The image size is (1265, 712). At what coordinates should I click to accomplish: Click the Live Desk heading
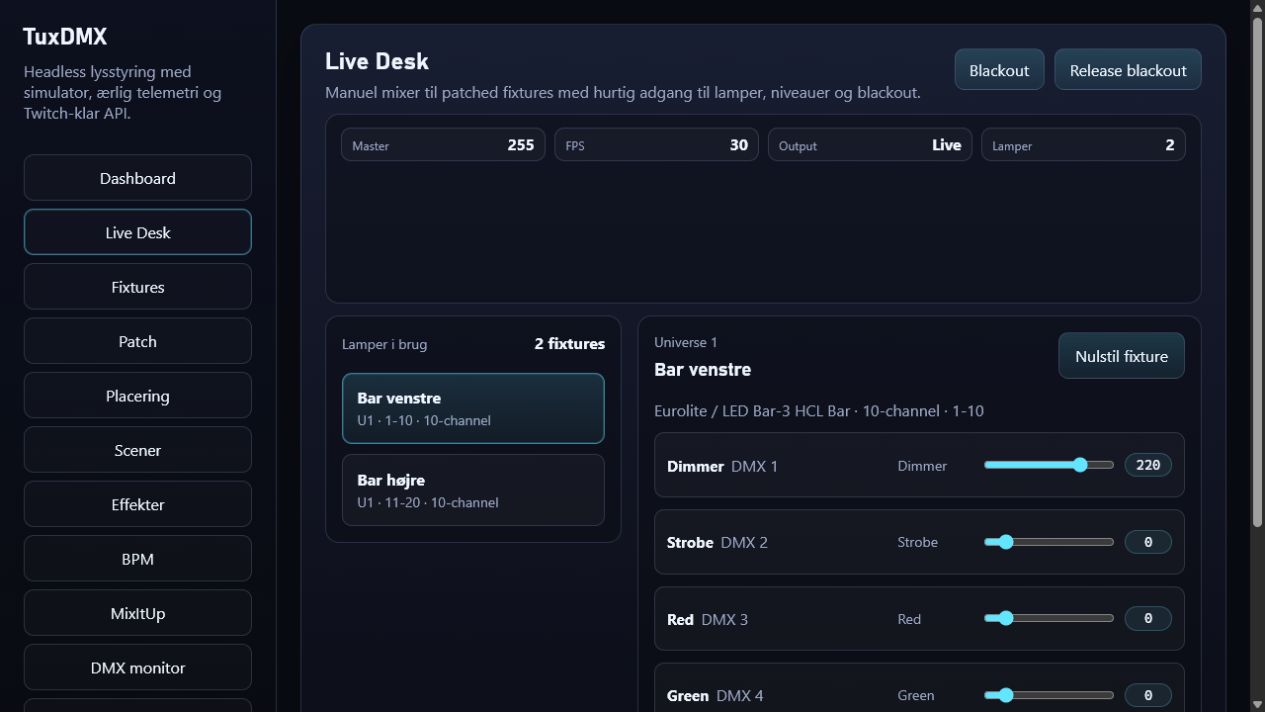click(x=377, y=61)
